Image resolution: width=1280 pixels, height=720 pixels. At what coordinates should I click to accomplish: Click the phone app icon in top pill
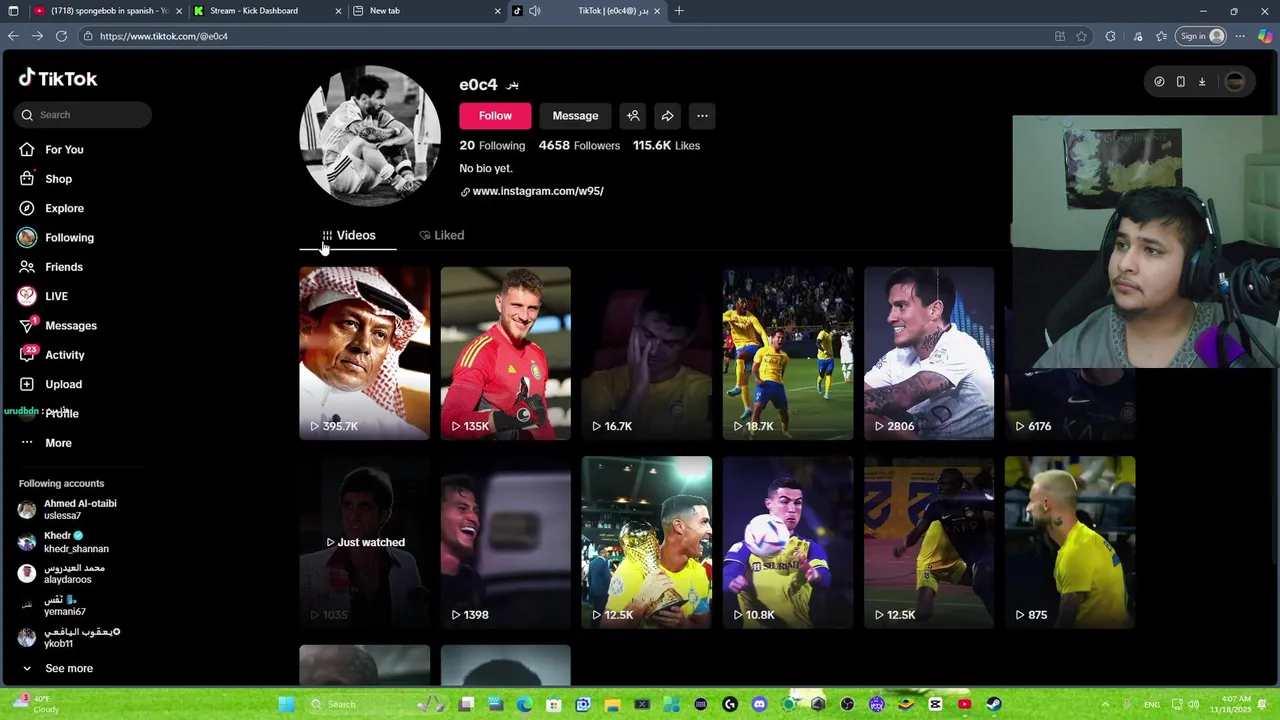click(1181, 82)
